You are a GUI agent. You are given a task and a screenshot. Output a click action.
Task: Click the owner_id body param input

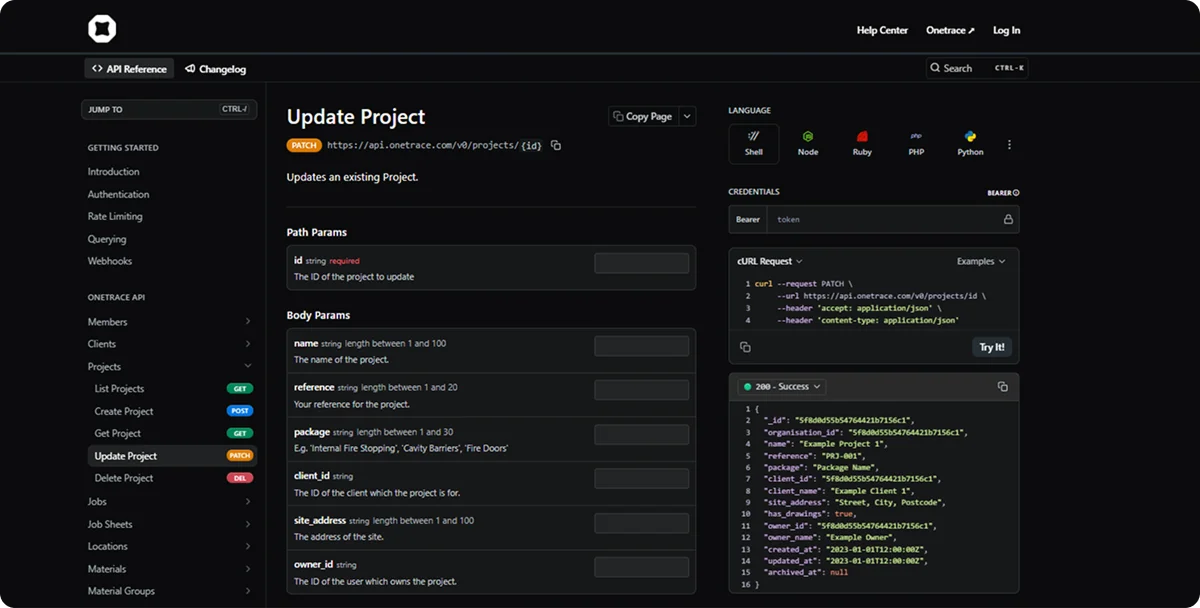[642, 567]
